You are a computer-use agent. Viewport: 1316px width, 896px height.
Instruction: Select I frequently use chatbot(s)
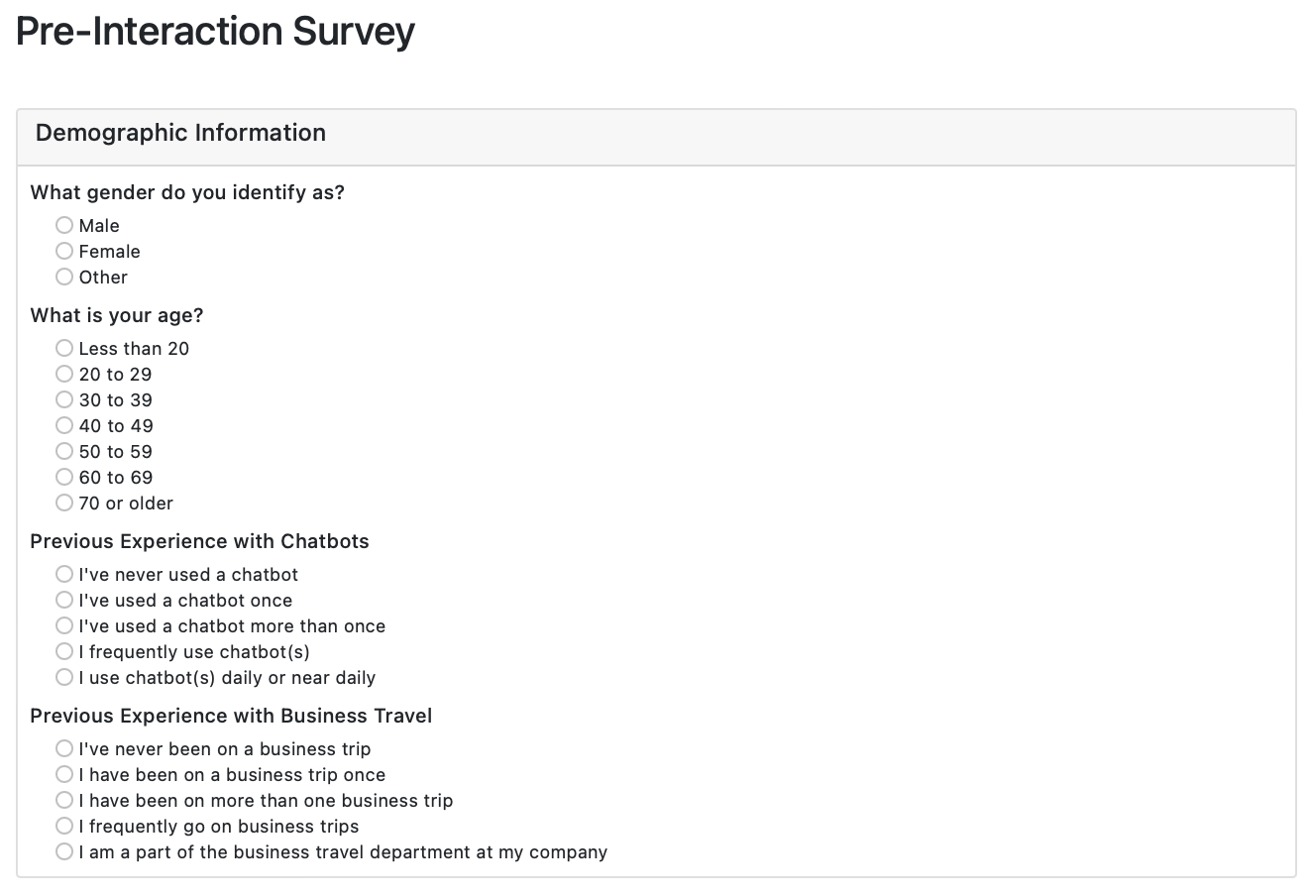(x=64, y=651)
